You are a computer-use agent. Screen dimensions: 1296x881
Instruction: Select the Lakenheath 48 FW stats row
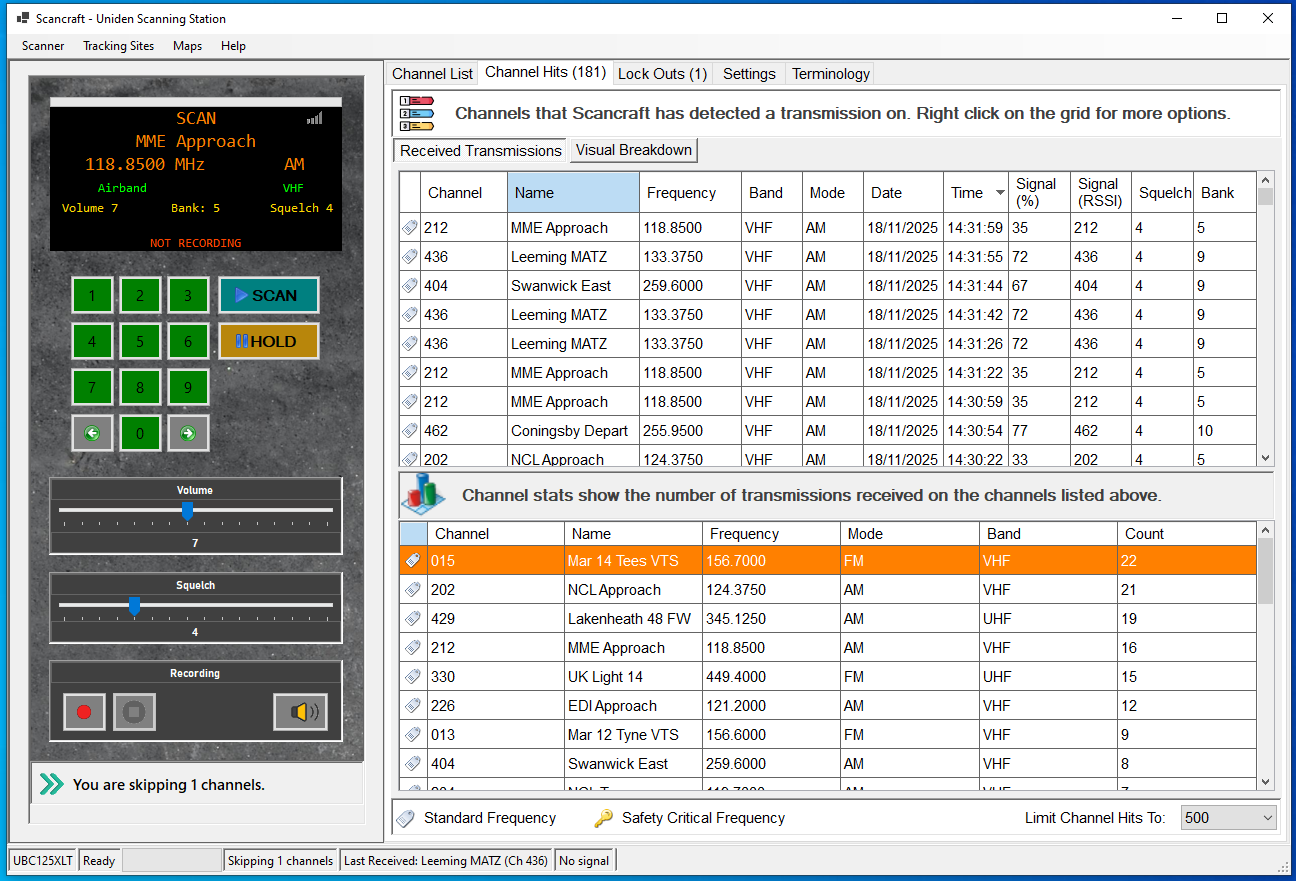(x=629, y=619)
